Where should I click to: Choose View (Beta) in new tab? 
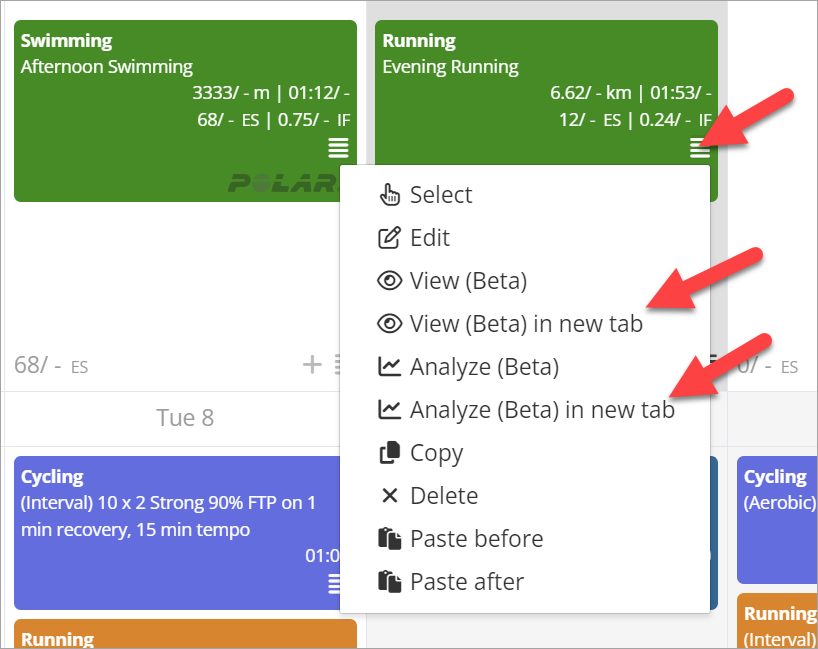tap(524, 324)
